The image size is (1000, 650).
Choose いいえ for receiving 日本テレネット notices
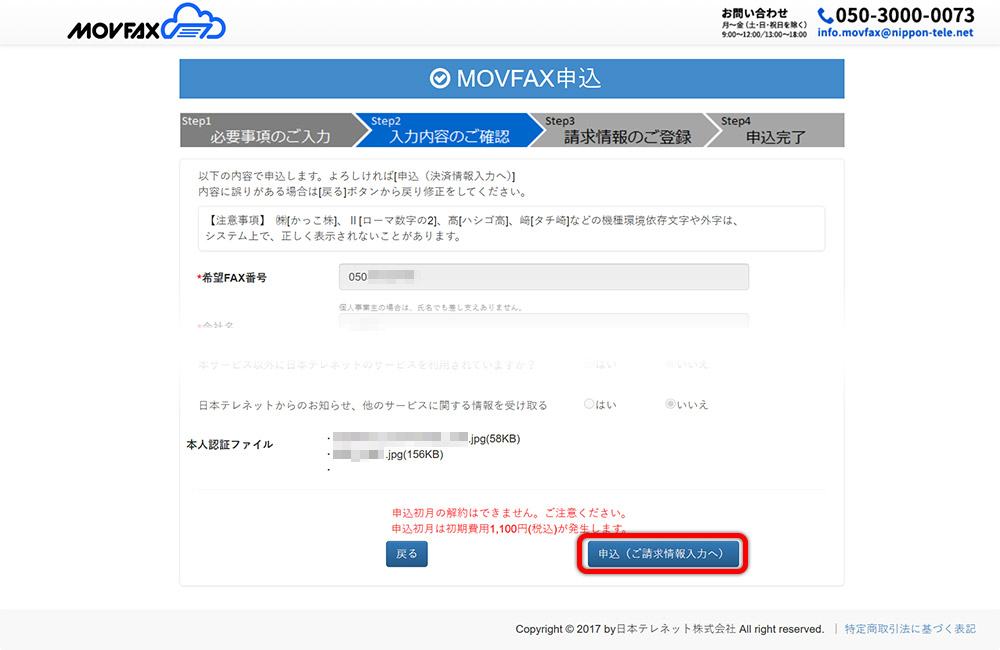coord(671,405)
